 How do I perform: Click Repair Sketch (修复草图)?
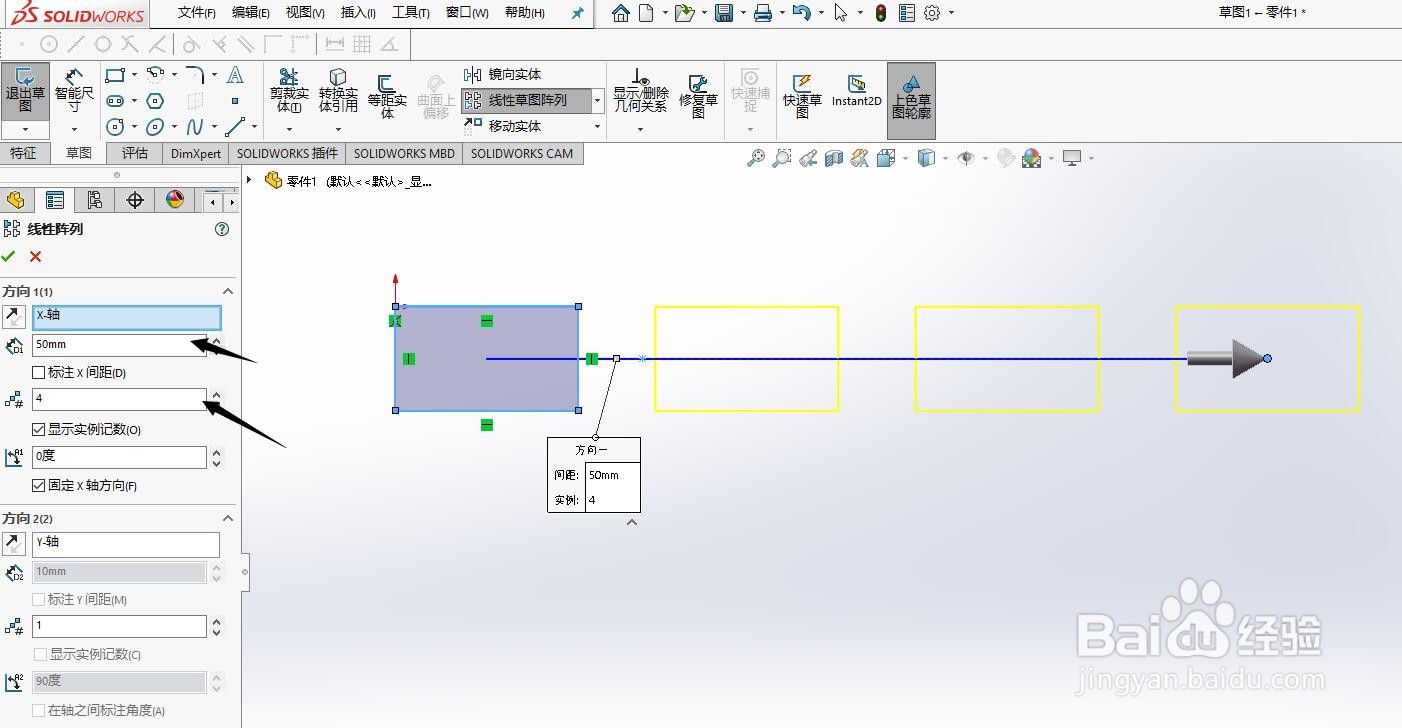[698, 95]
